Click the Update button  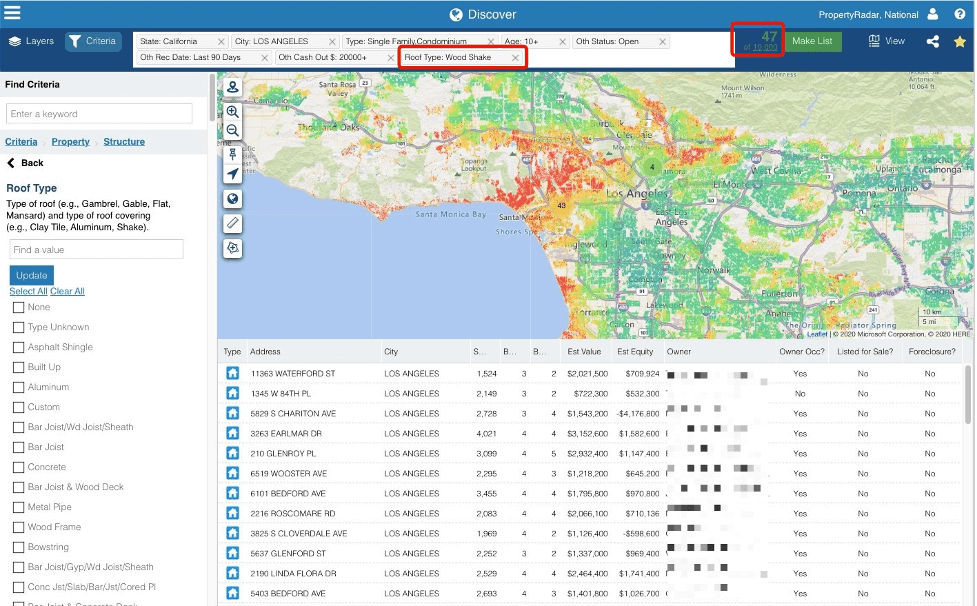[x=32, y=275]
